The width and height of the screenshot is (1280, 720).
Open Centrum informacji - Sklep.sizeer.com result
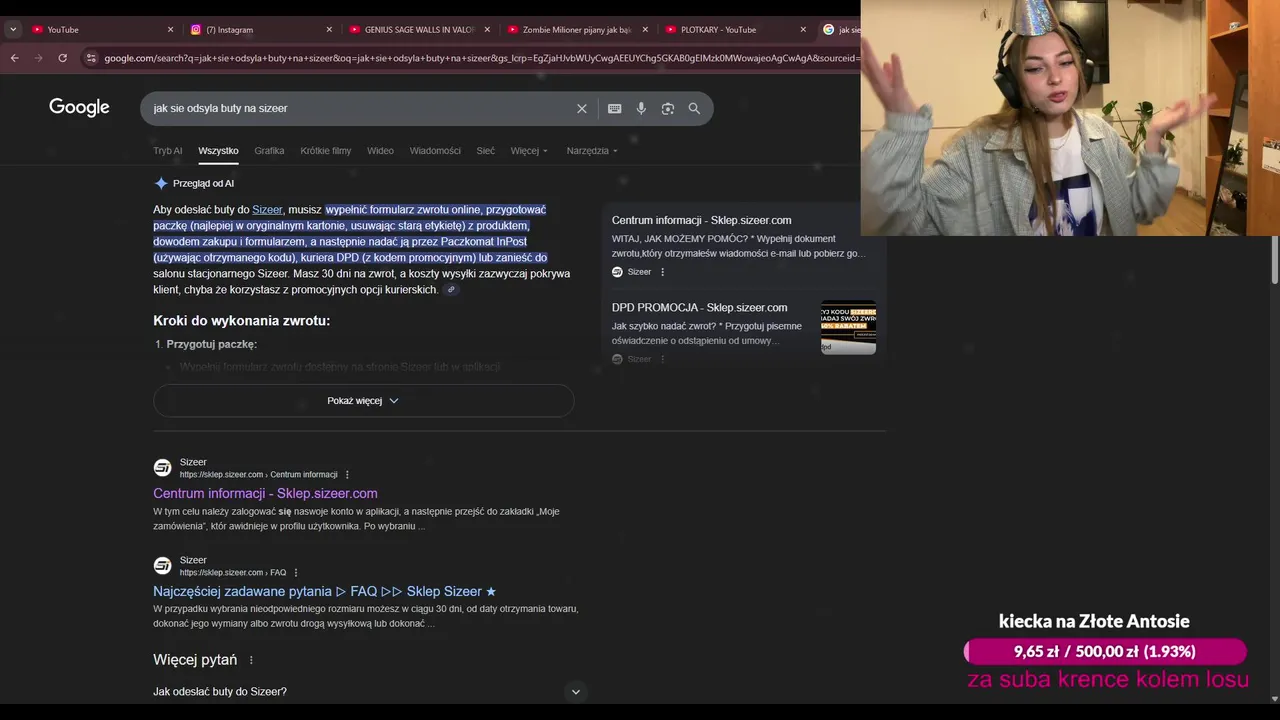click(265, 493)
